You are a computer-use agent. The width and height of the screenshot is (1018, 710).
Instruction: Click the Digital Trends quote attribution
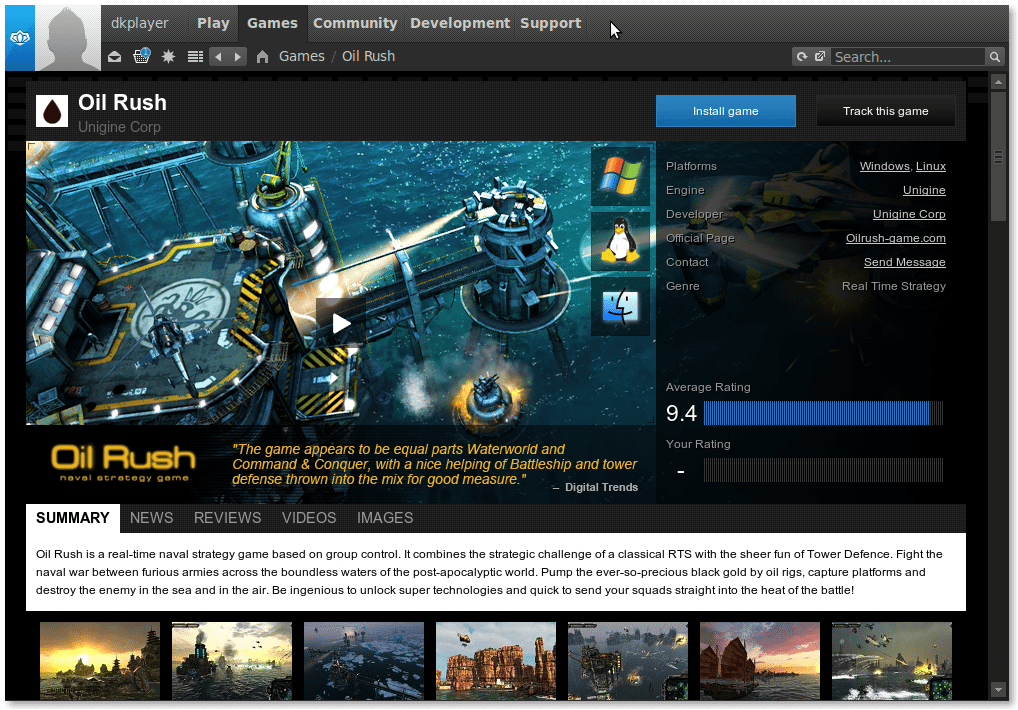tap(601, 487)
